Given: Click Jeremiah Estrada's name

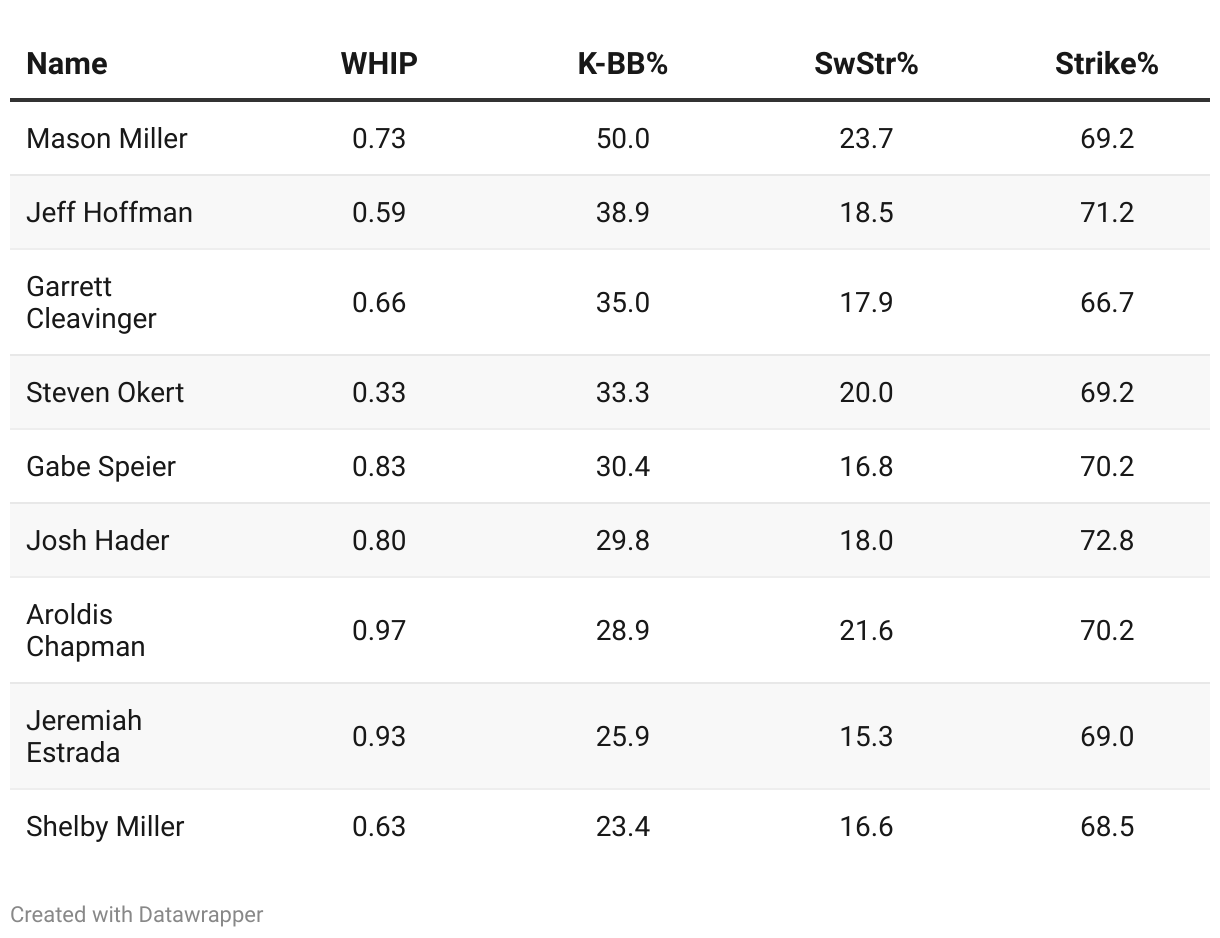Looking at the screenshot, I should [84, 736].
